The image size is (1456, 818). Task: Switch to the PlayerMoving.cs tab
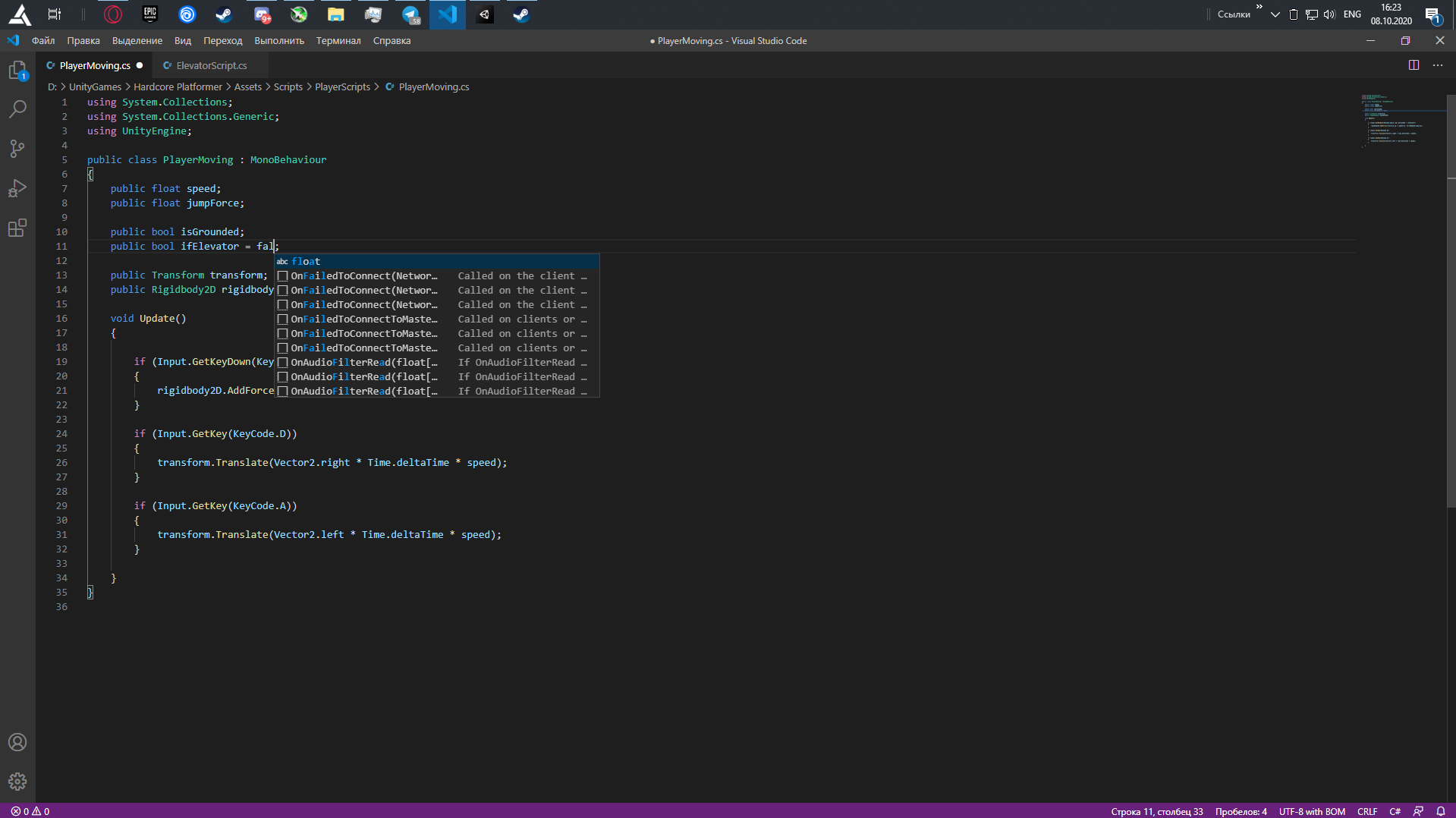(x=94, y=65)
